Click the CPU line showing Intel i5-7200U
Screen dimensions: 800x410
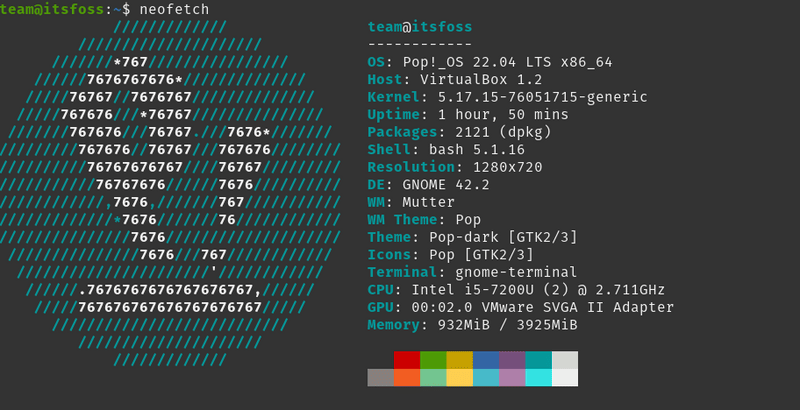tap(516, 290)
